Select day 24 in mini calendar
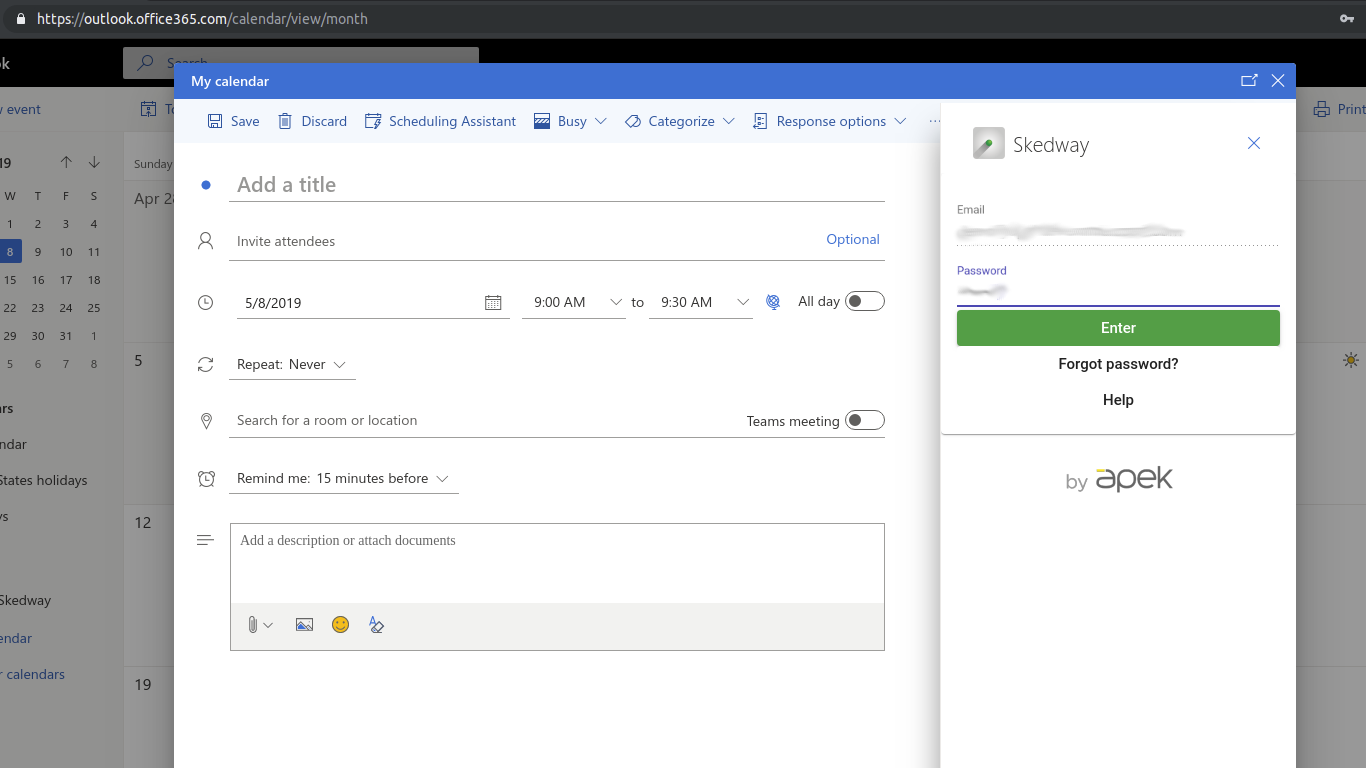This screenshot has width=1366, height=768. tap(66, 308)
